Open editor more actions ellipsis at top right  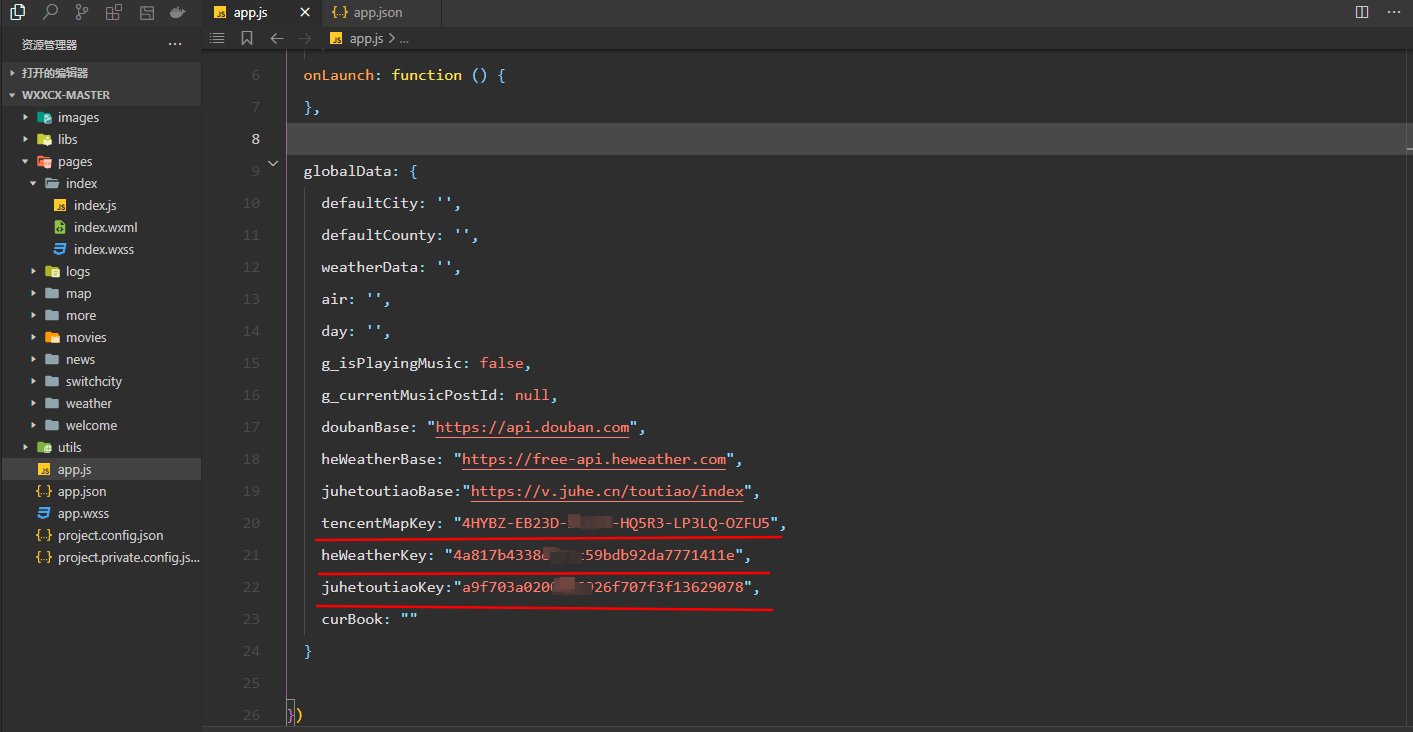(x=1393, y=12)
